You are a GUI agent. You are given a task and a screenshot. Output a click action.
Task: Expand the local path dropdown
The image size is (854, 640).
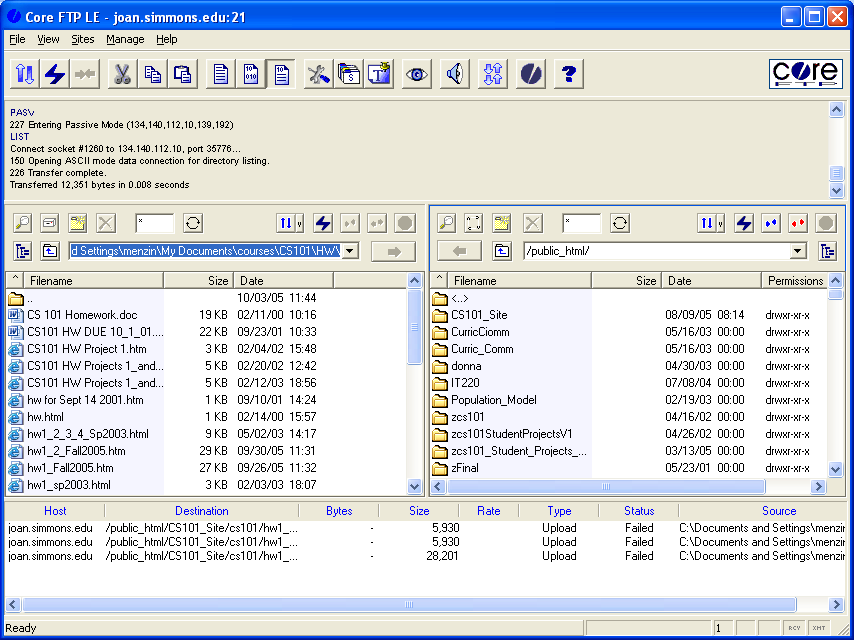pyautogui.click(x=349, y=251)
